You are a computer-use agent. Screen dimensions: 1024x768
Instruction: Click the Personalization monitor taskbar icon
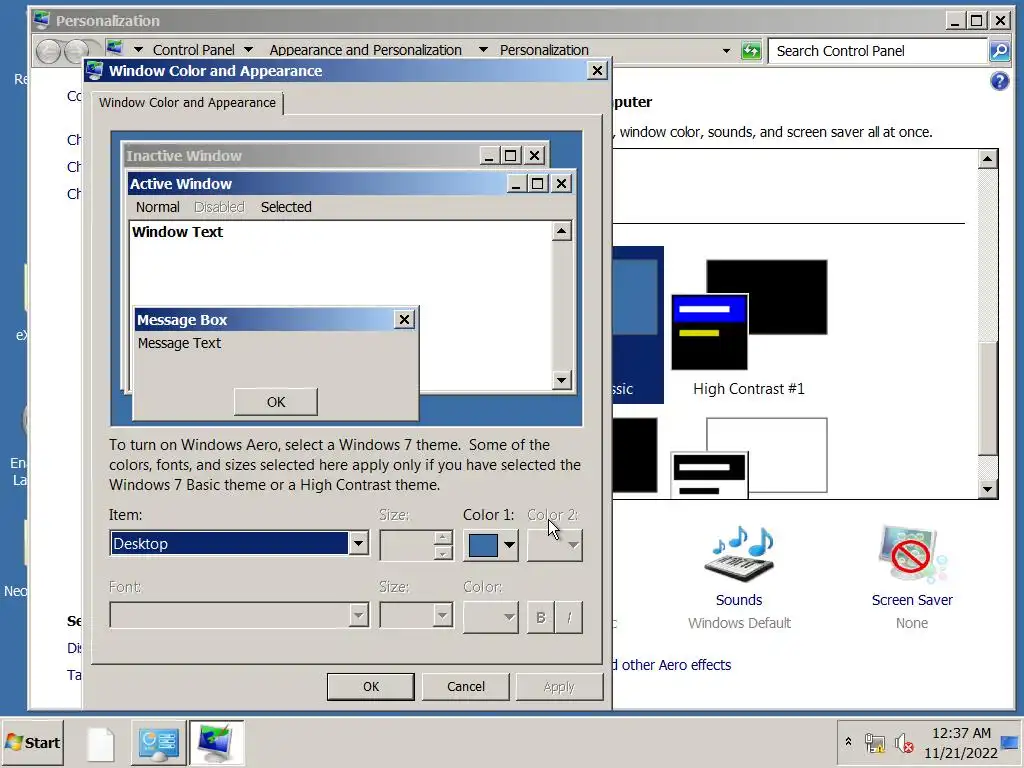pyautogui.click(x=216, y=743)
